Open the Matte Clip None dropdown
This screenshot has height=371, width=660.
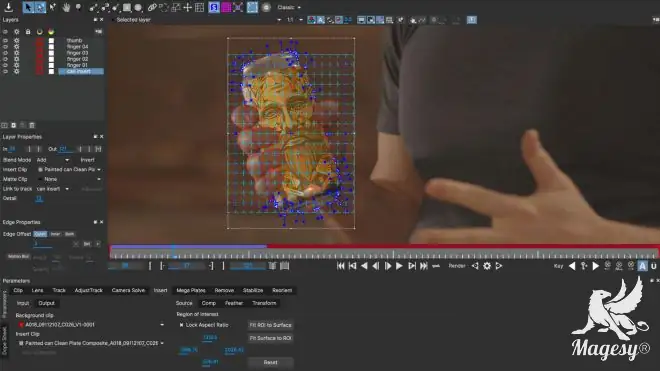point(69,179)
